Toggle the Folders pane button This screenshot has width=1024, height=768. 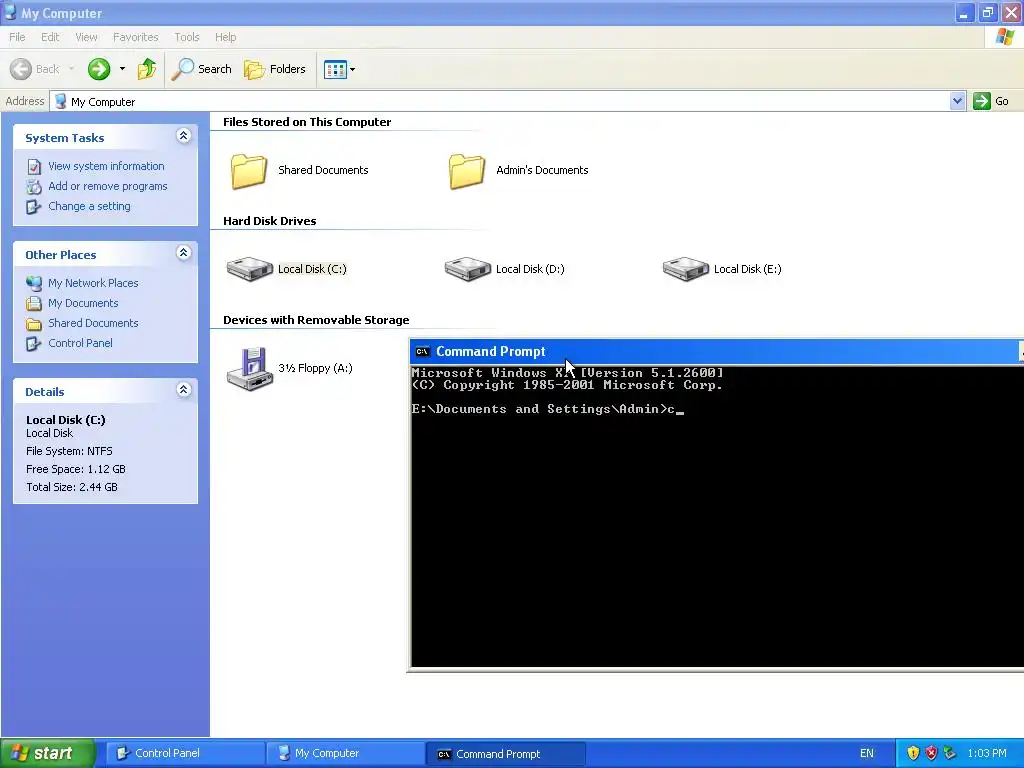[275, 69]
